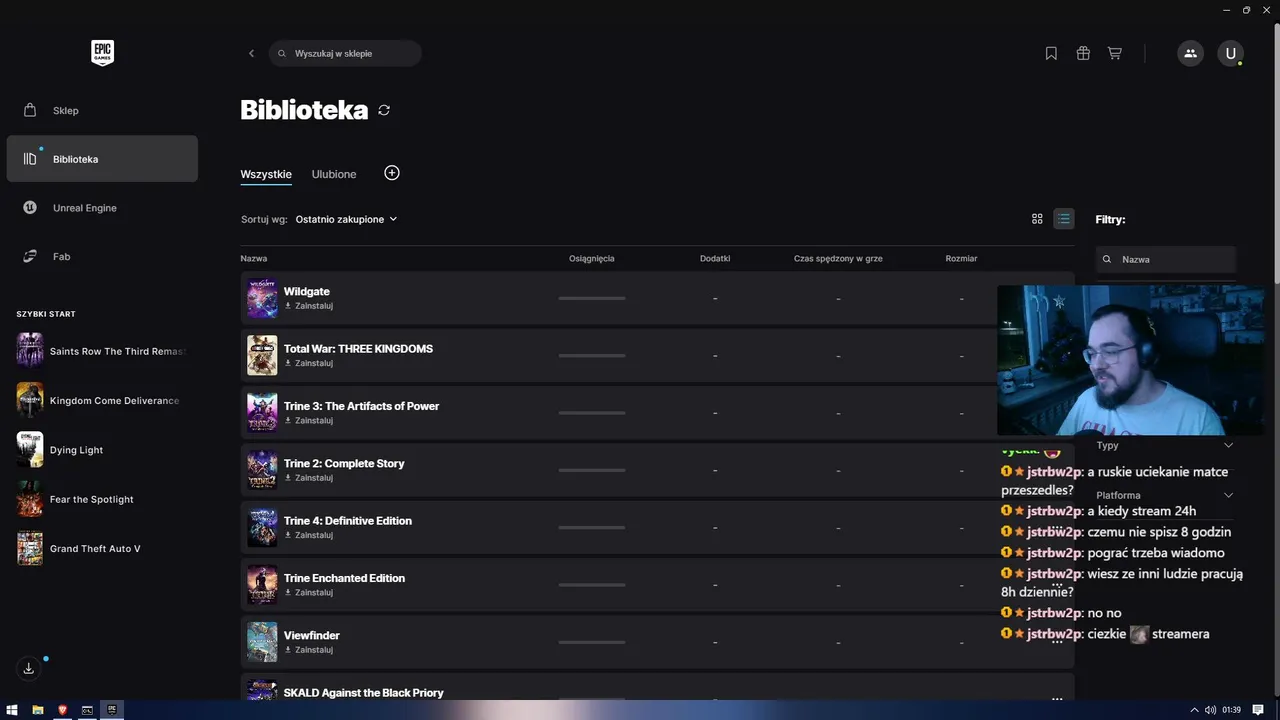Open Sklep in the sidebar
This screenshot has width=1280, height=720.
tap(66, 110)
